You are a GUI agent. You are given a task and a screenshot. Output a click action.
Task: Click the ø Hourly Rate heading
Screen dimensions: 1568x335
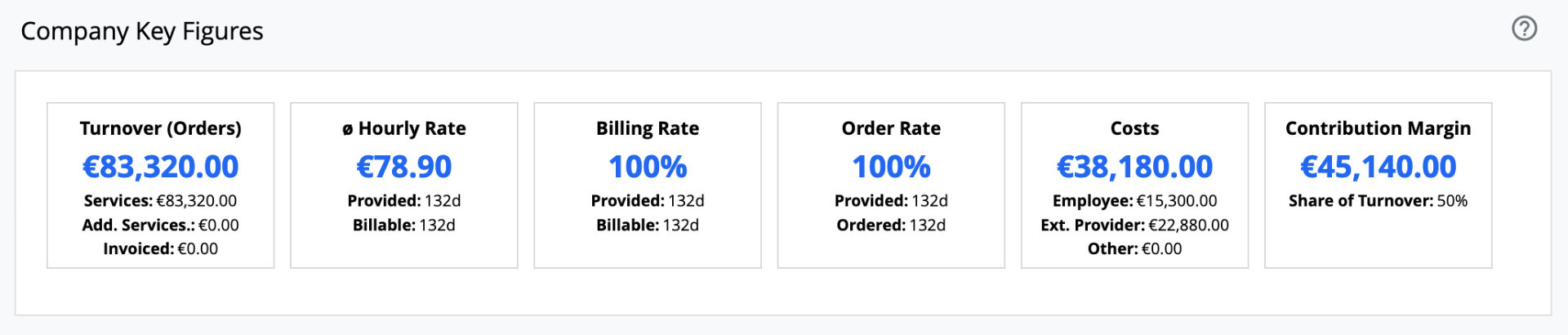[404, 128]
